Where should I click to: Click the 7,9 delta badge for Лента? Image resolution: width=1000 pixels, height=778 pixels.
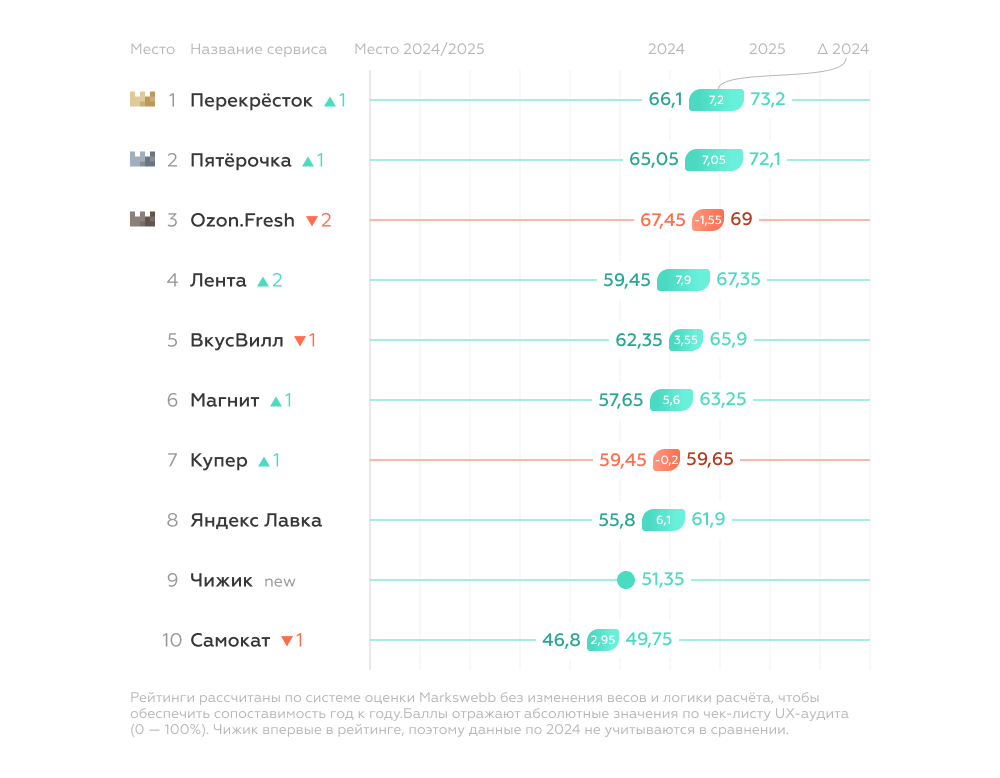click(683, 280)
